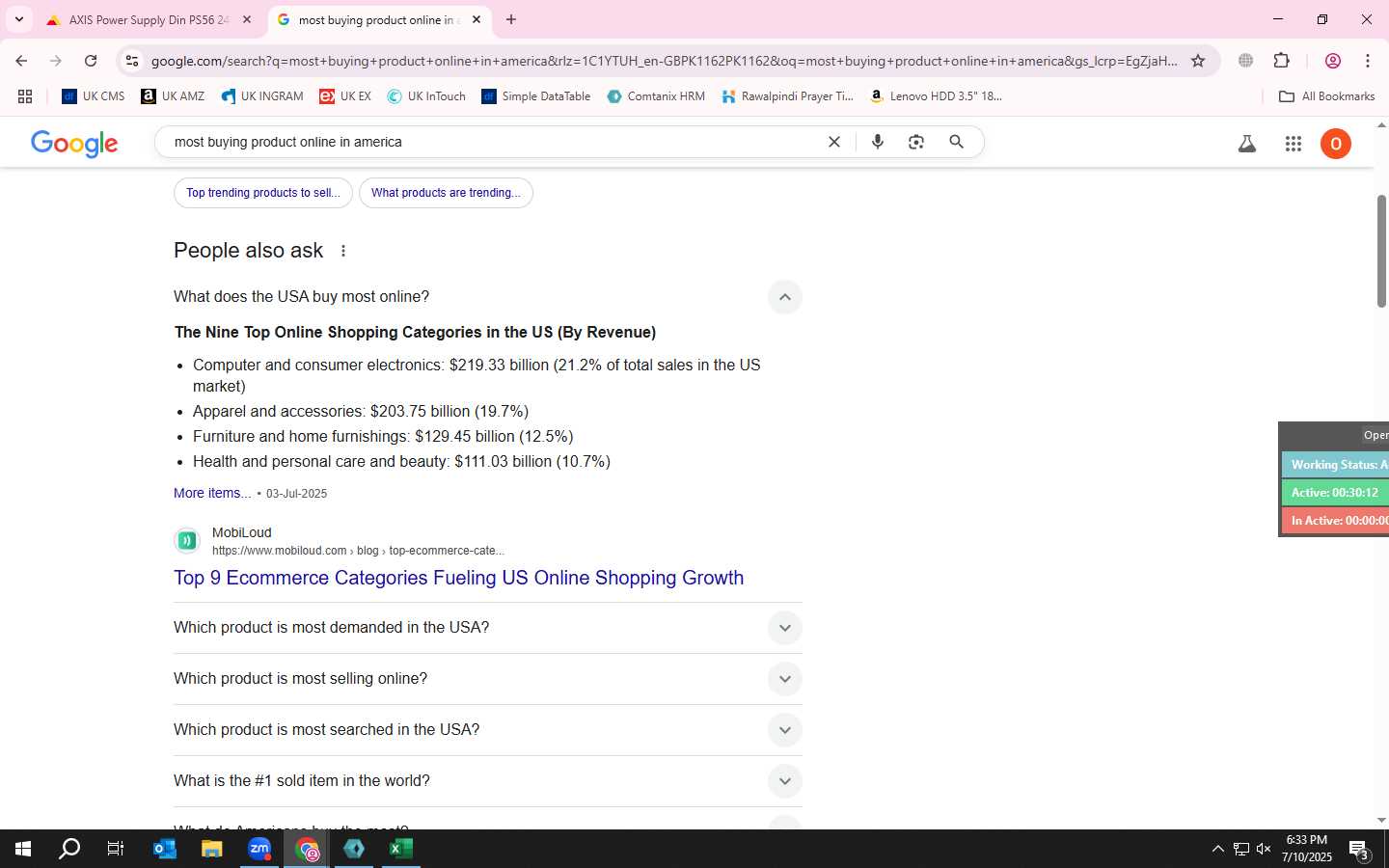Viewport: 1389px width, 868px height.
Task: Go to Google home via logo
Action: [74, 144]
